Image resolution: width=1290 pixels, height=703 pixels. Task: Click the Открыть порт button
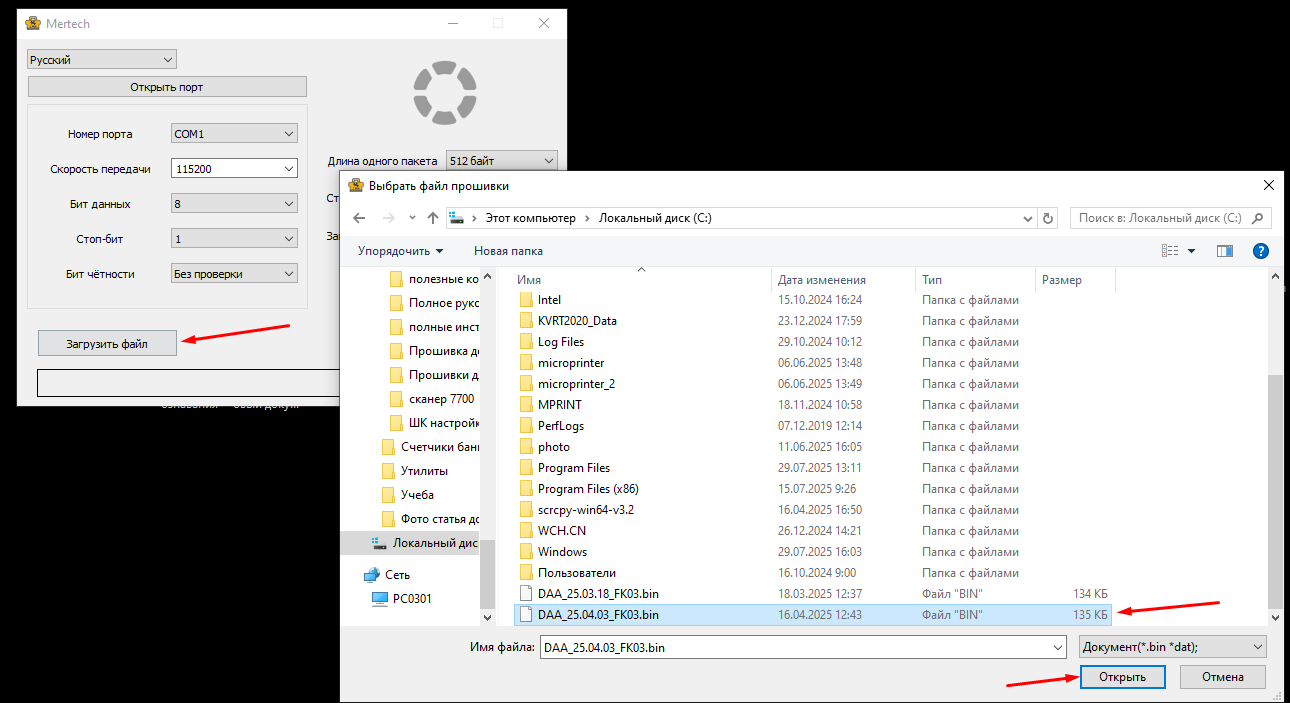[x=167, y=87]
